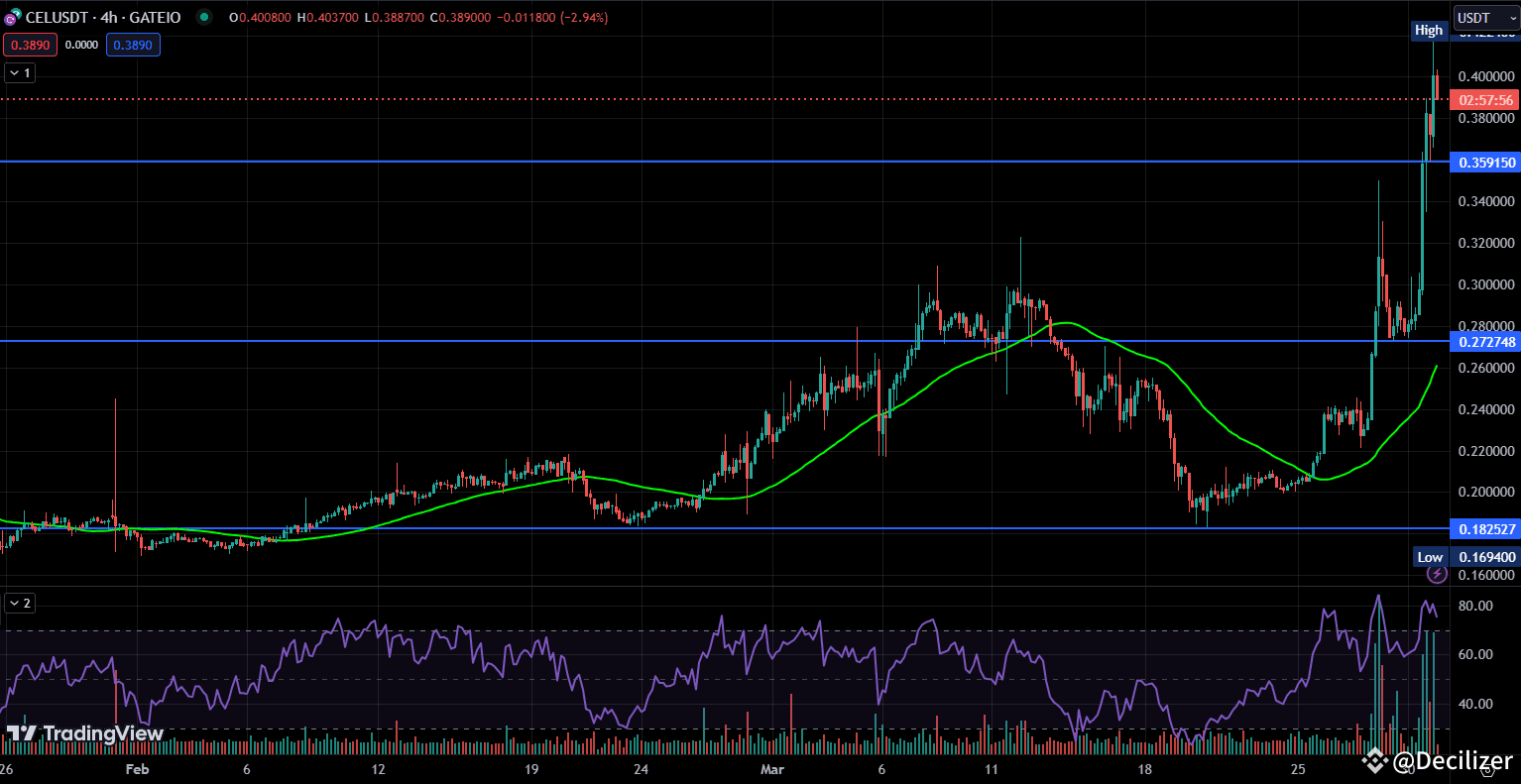The width and height of the screenshot is (1521, 784).
Task: Click the 0.359150 price level label
Action: [1485, 162]
